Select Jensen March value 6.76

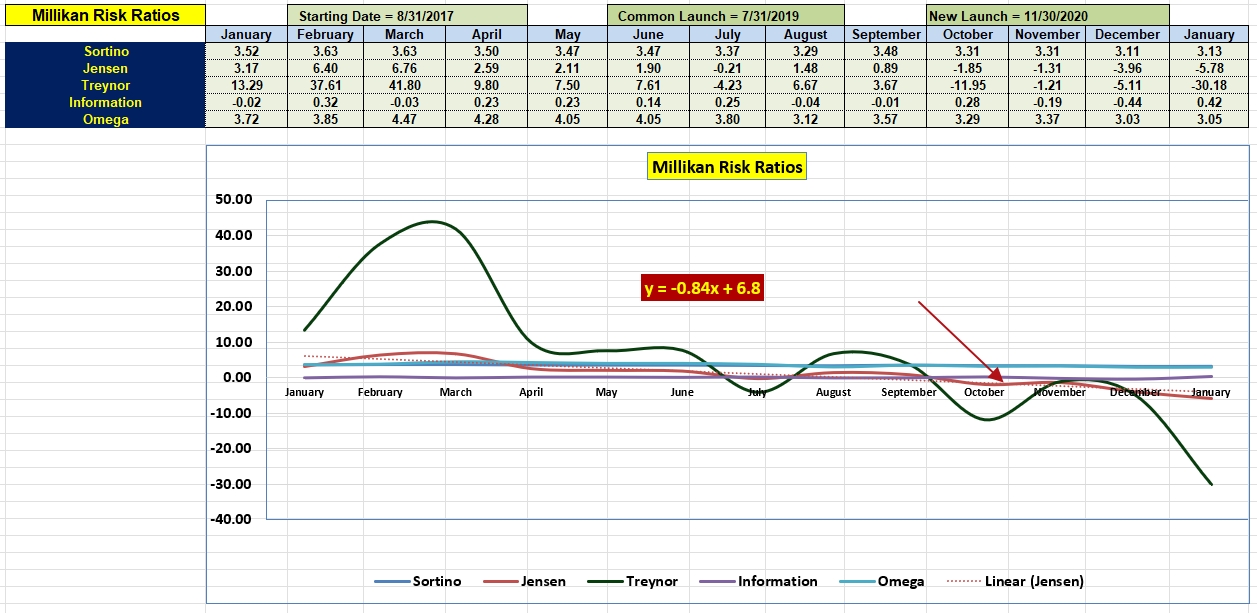click(405, 68)
